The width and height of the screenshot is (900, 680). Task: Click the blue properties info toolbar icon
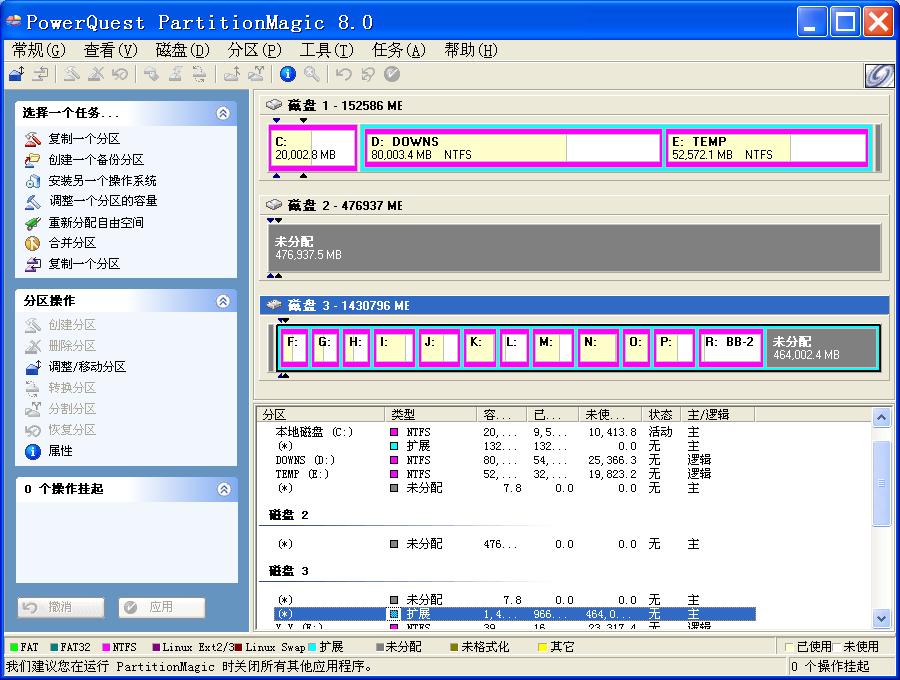coord(288,74)
